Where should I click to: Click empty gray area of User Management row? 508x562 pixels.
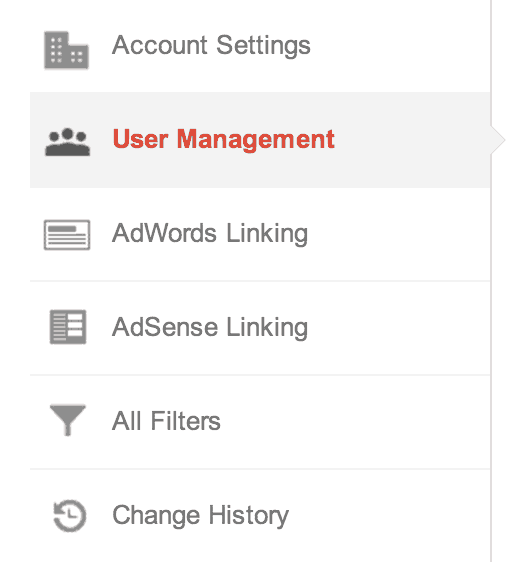412,140
